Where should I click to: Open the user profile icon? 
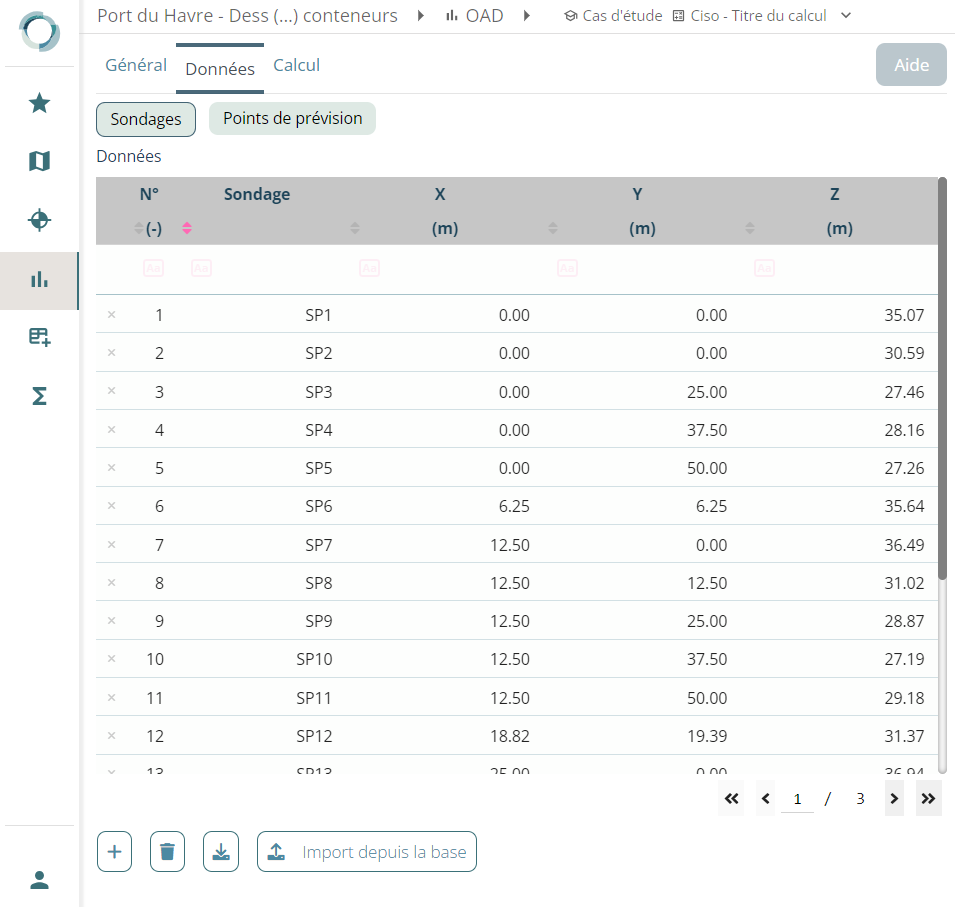39,880
